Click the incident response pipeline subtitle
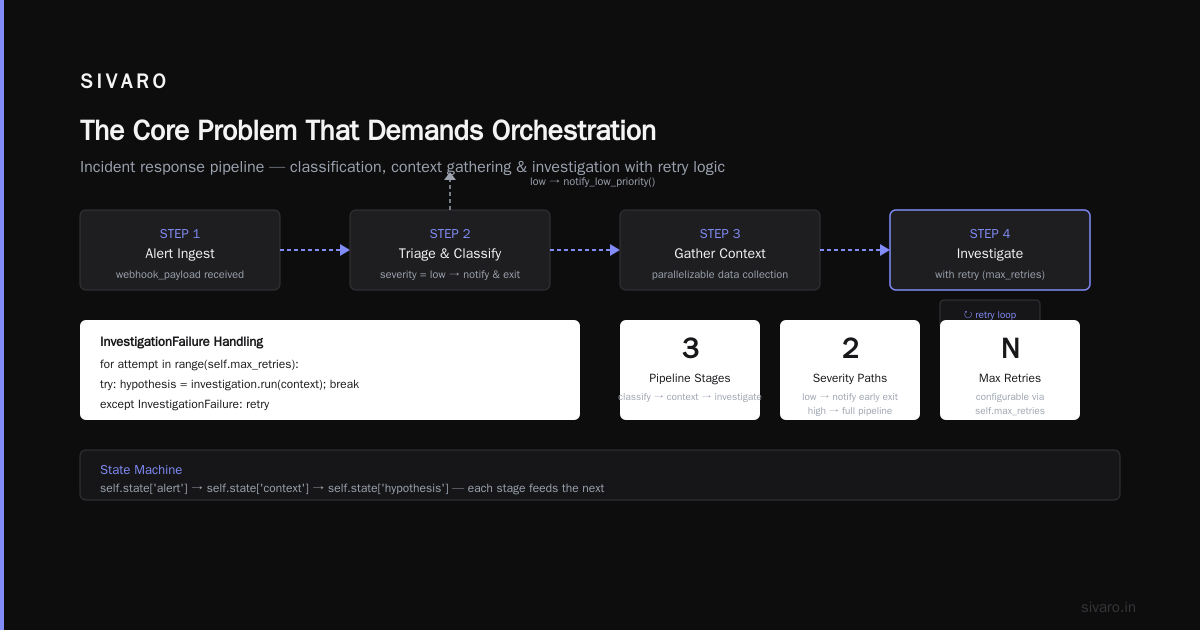The width and height of the screenshot is (1200, 630). pyautogui.click(x=402, y=167)
